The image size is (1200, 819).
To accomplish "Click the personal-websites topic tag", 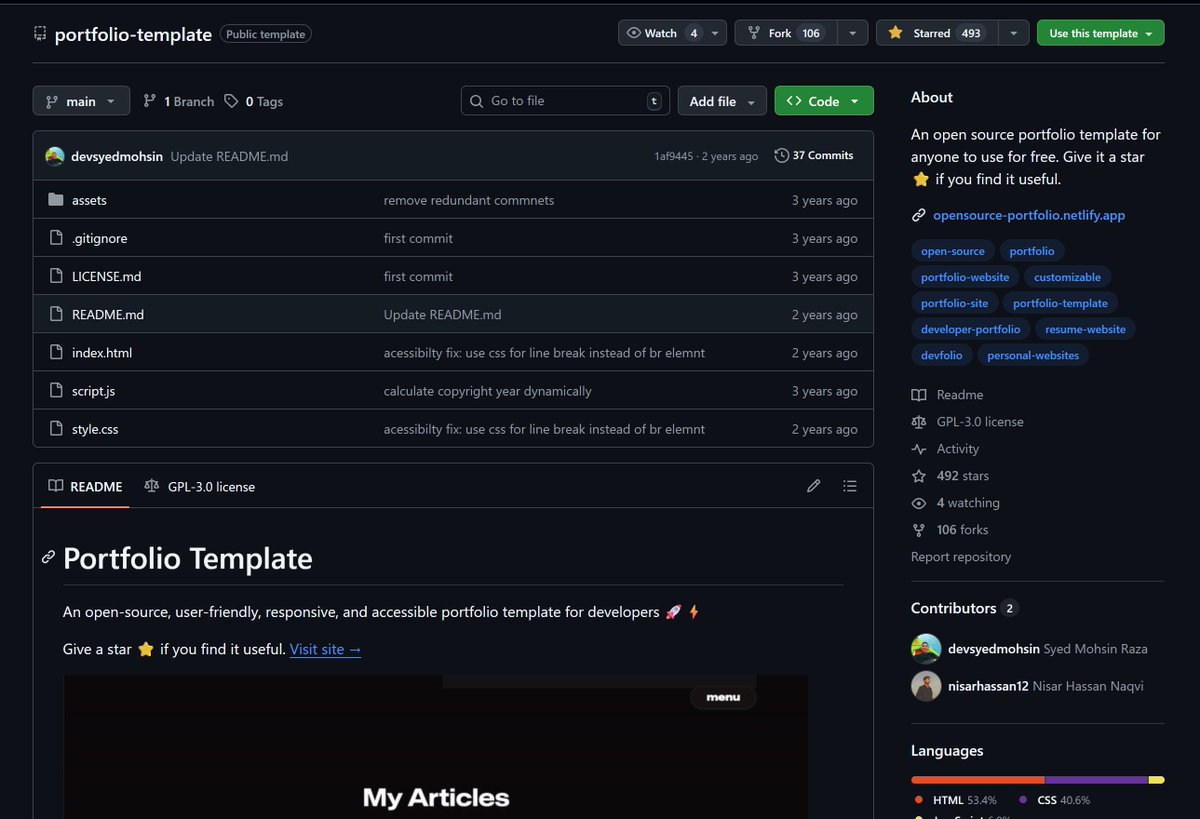I will point(1033,355).
